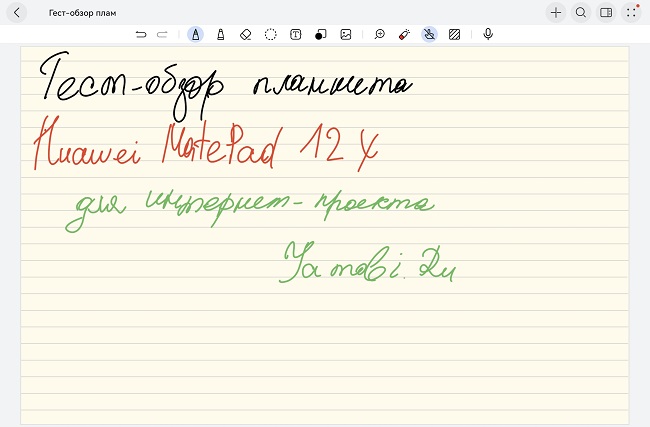Image resolution: width=650 pixels, height=427 pixels.
Task: Select the Pen tool
Action: click(195, 34)
